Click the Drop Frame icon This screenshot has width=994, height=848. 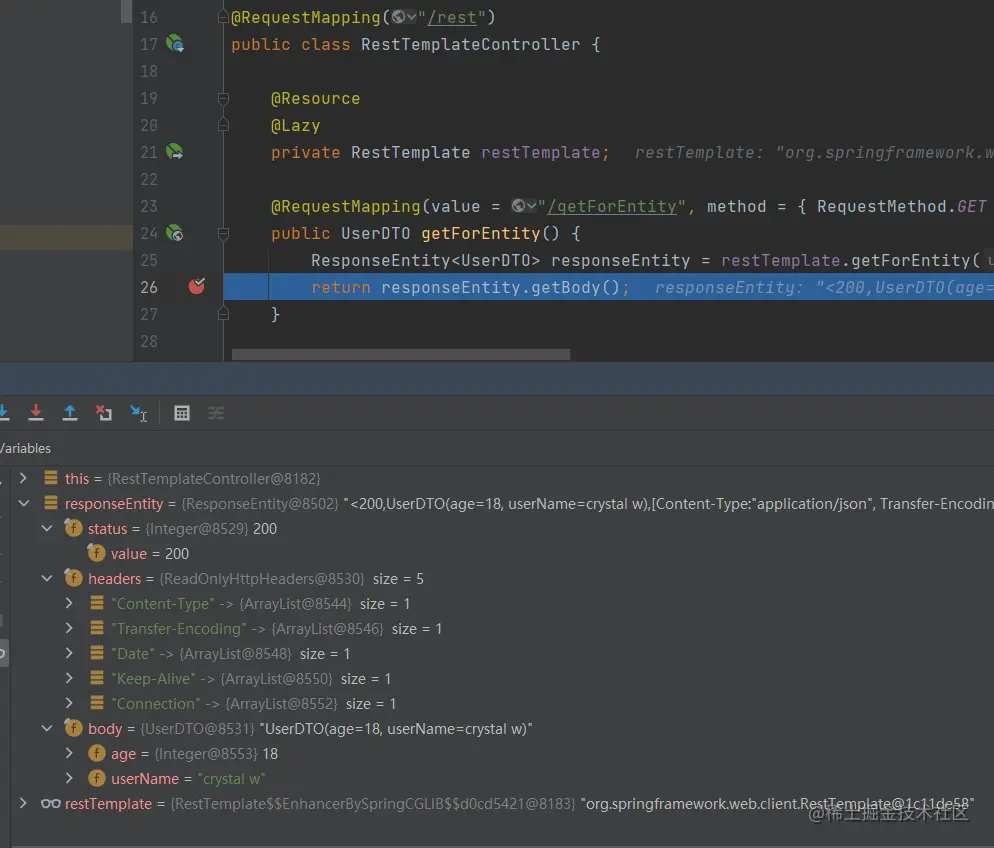pyautogui.click(x=104, y=412)
